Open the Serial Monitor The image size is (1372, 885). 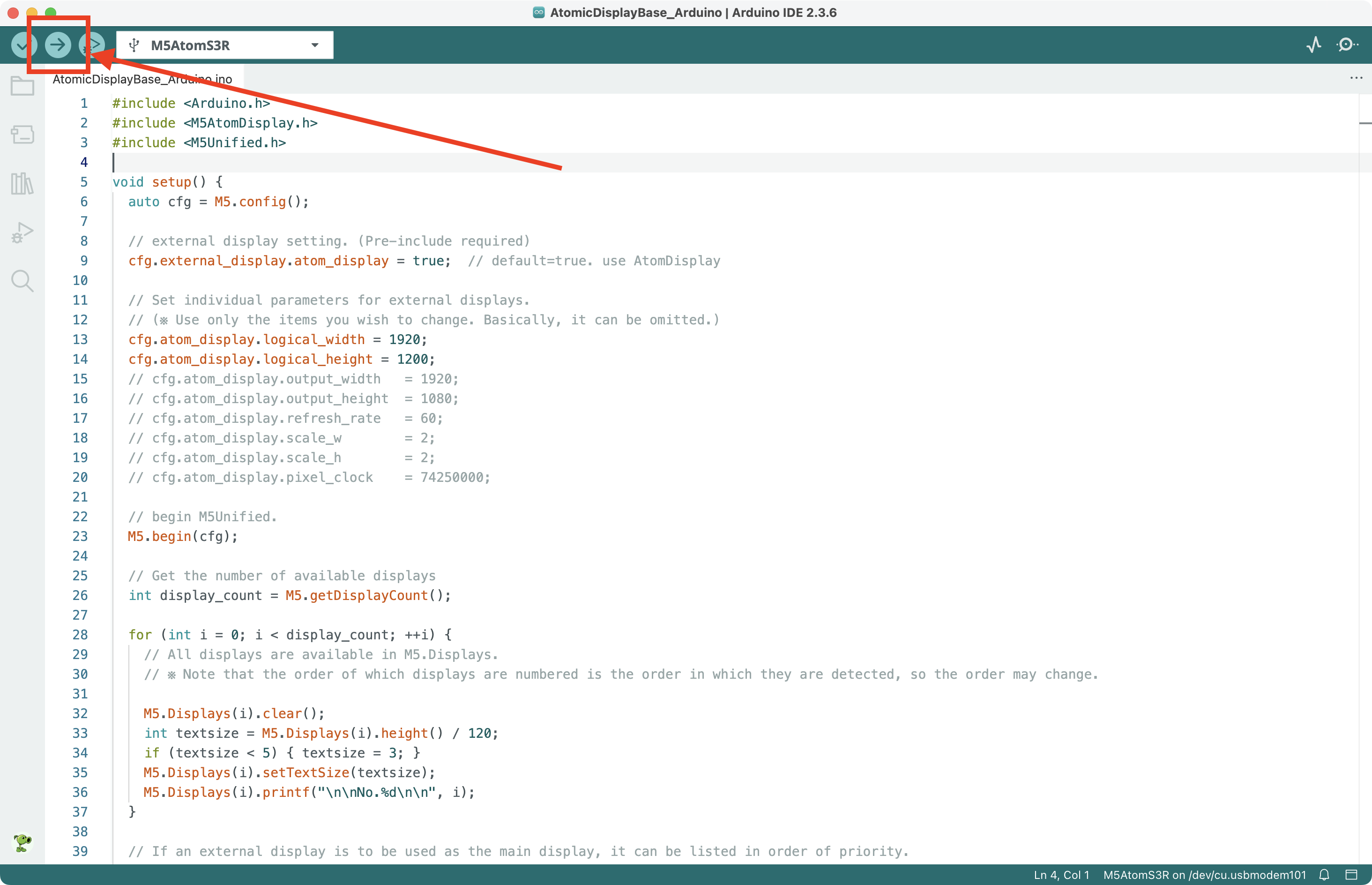1347,45
